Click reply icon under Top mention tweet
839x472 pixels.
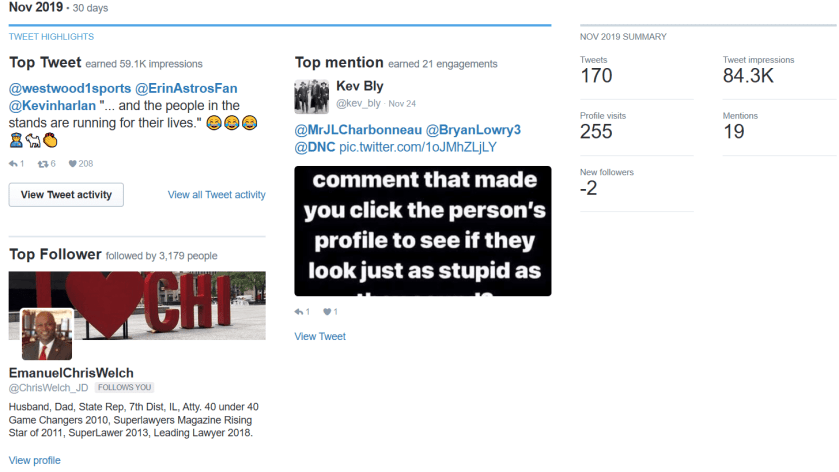click(299, 312)
